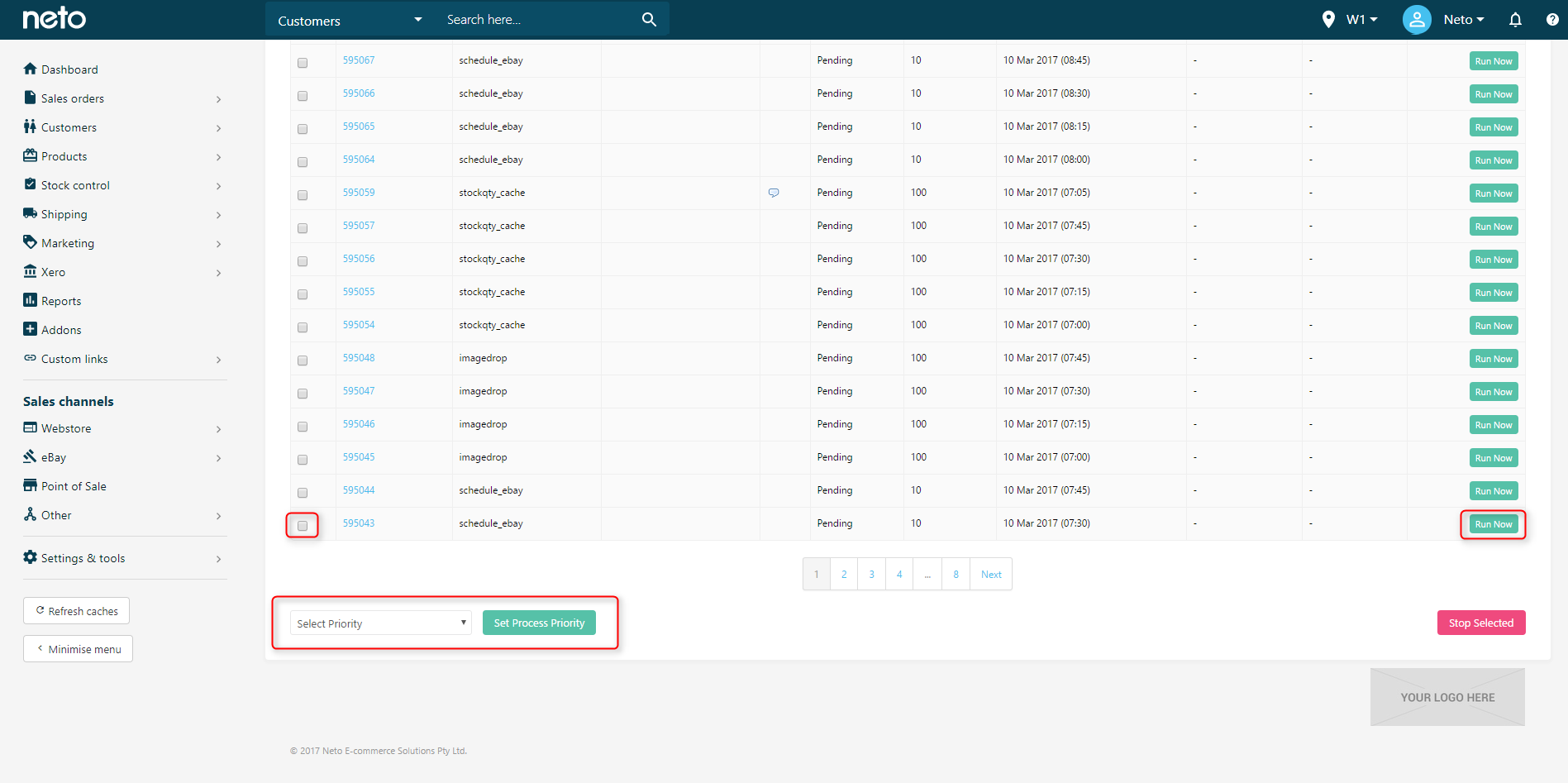Expand the Webstore menu chevron
Image resolution: width=1568 pixels, height=783 pixels.
point(218,429)
